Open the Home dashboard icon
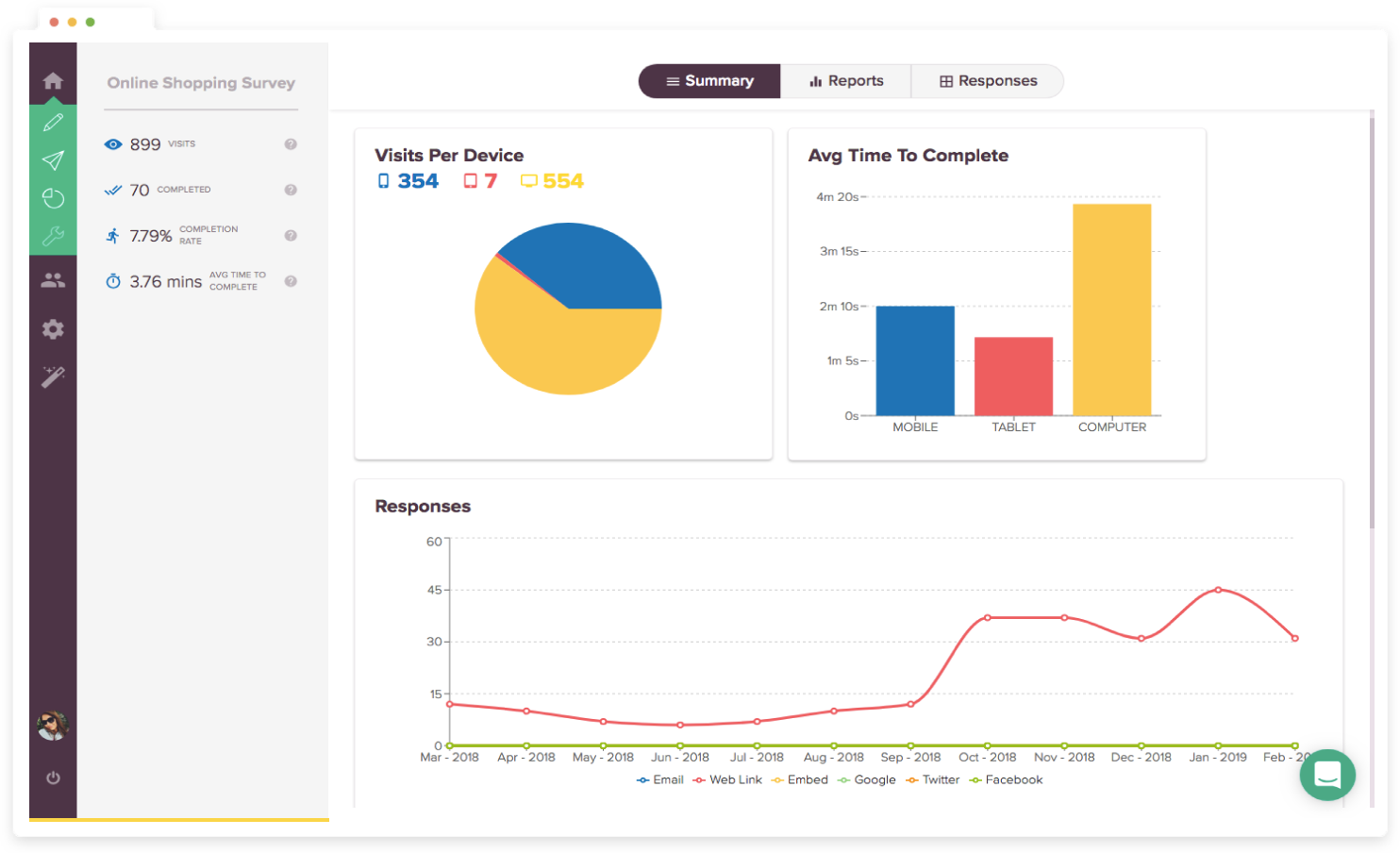 (x=53, y=79)
